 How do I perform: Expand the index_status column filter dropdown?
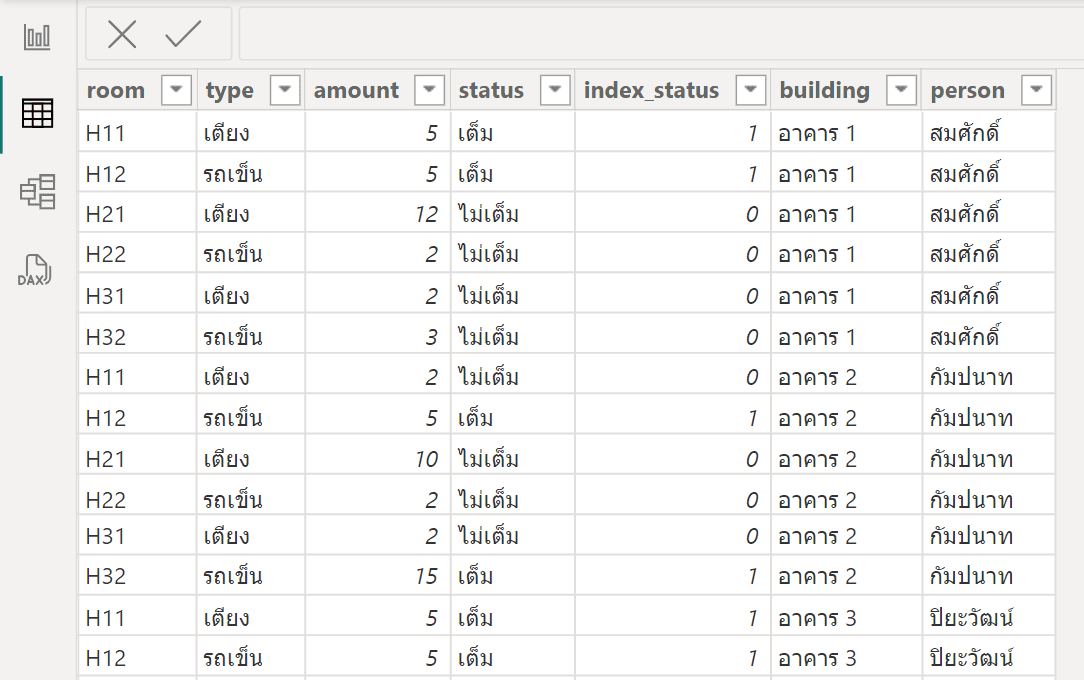point(751,90)
